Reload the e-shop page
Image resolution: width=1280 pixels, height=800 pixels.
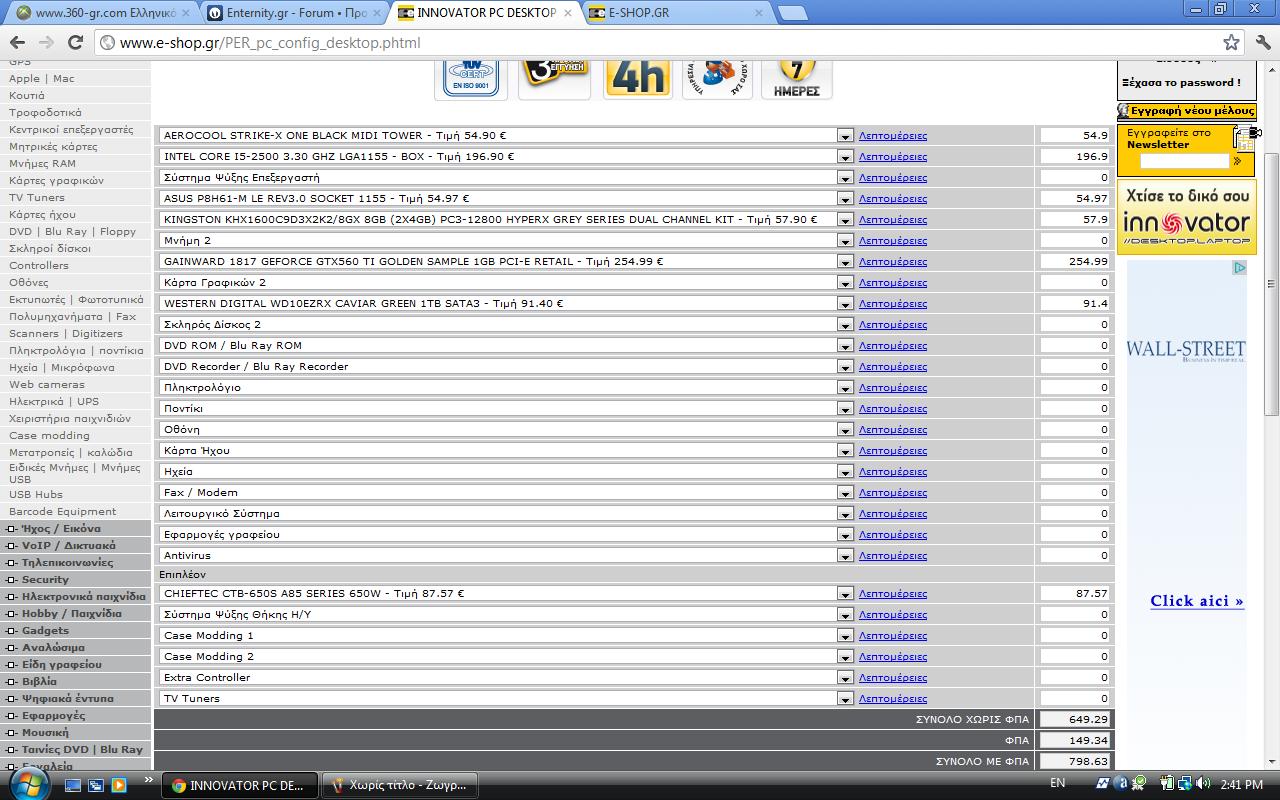(x=75, y=42)
